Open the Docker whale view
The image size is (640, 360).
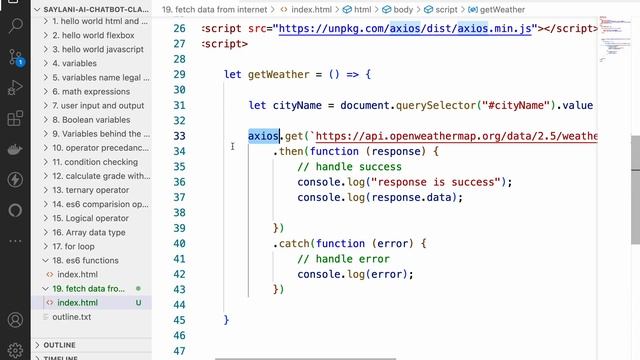(x=16, y=149)
